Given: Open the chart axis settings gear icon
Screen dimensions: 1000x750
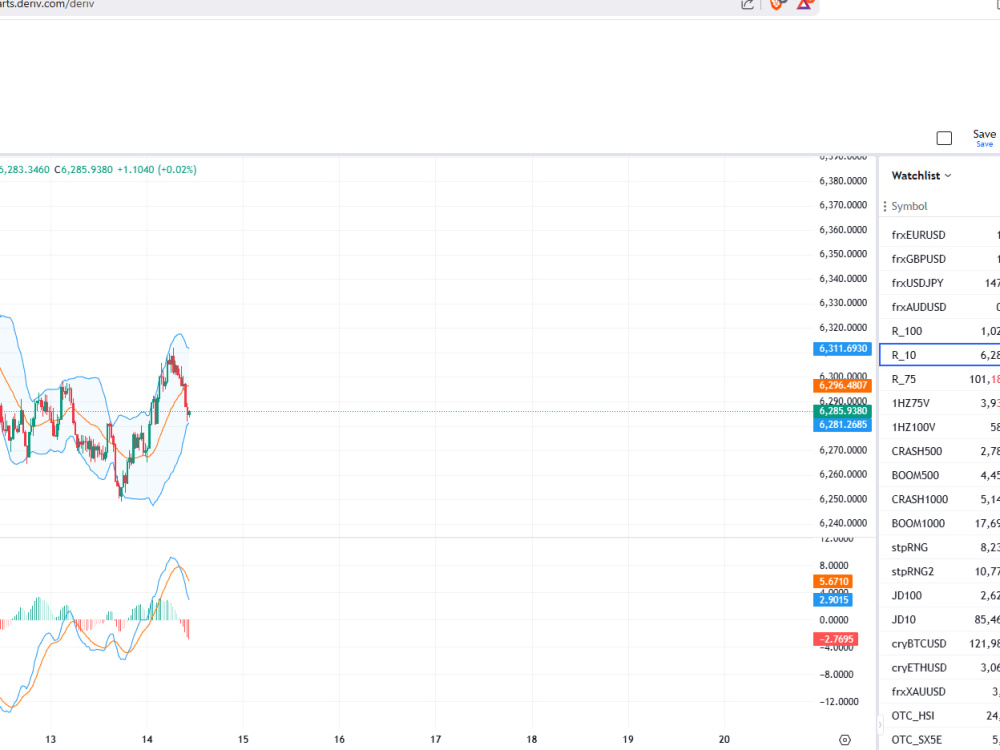Looking at the screenshot, I should 845,740.
